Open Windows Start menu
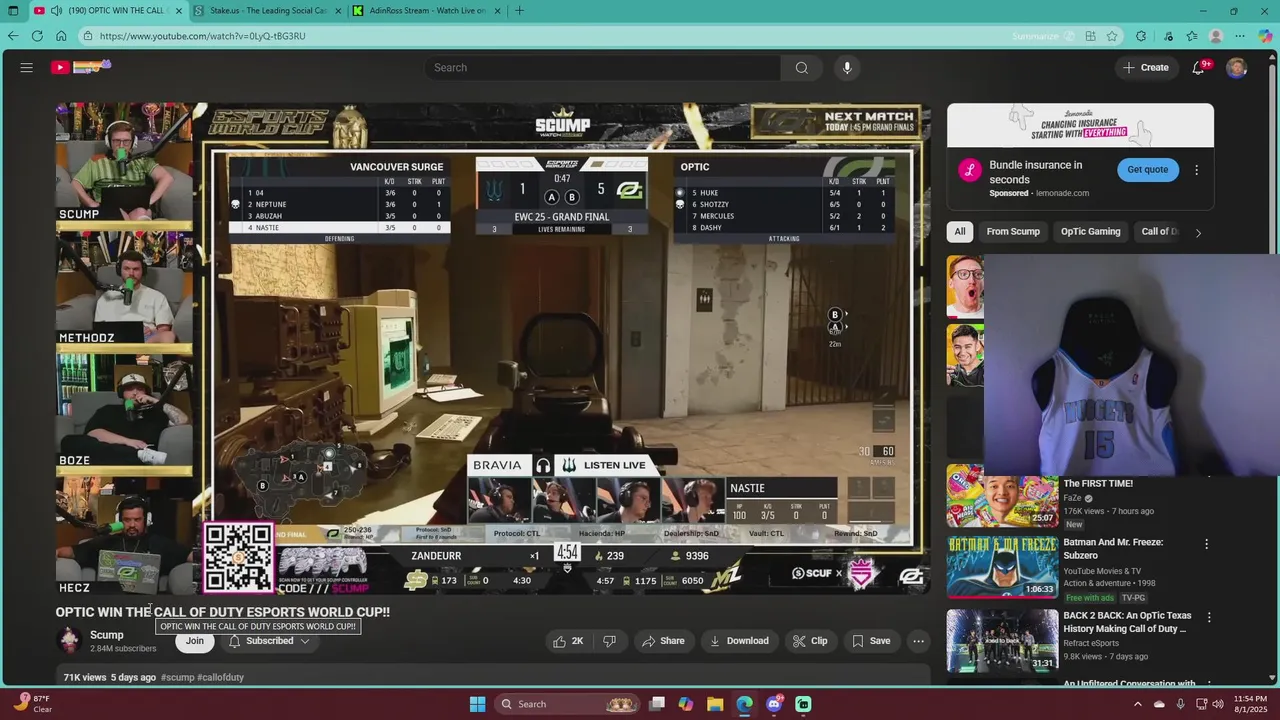This screenshot has width=1280, height=720. pyautogui.click(x=477, y=704)
